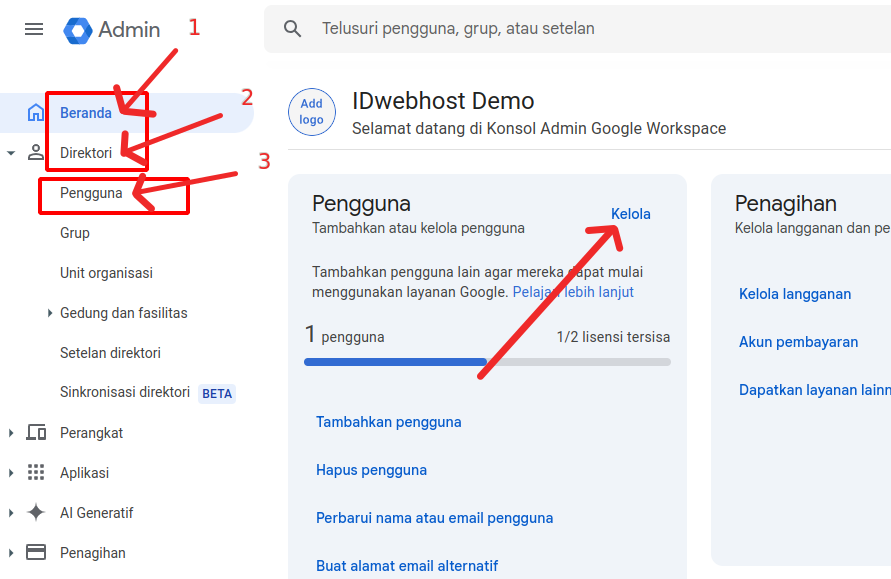Click the Beranda home icon
This screenshot has width=891, height=579.
click(36, 113)
